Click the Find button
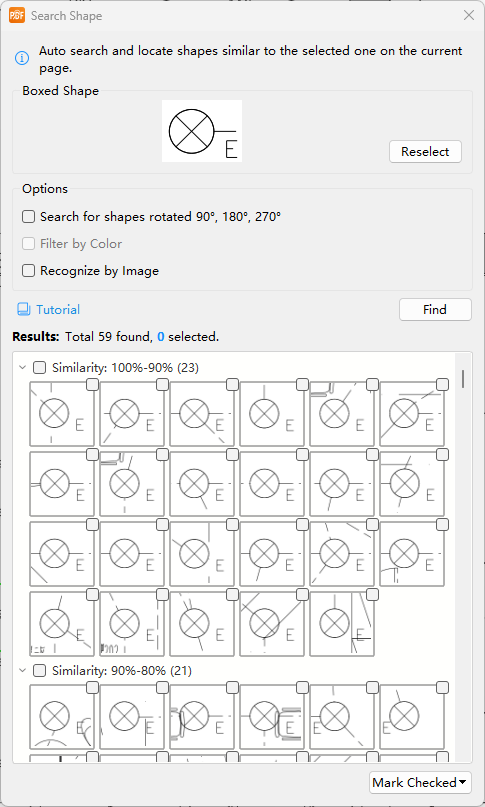The width and height of the screenshot is (485, 807). click(435, 309)
